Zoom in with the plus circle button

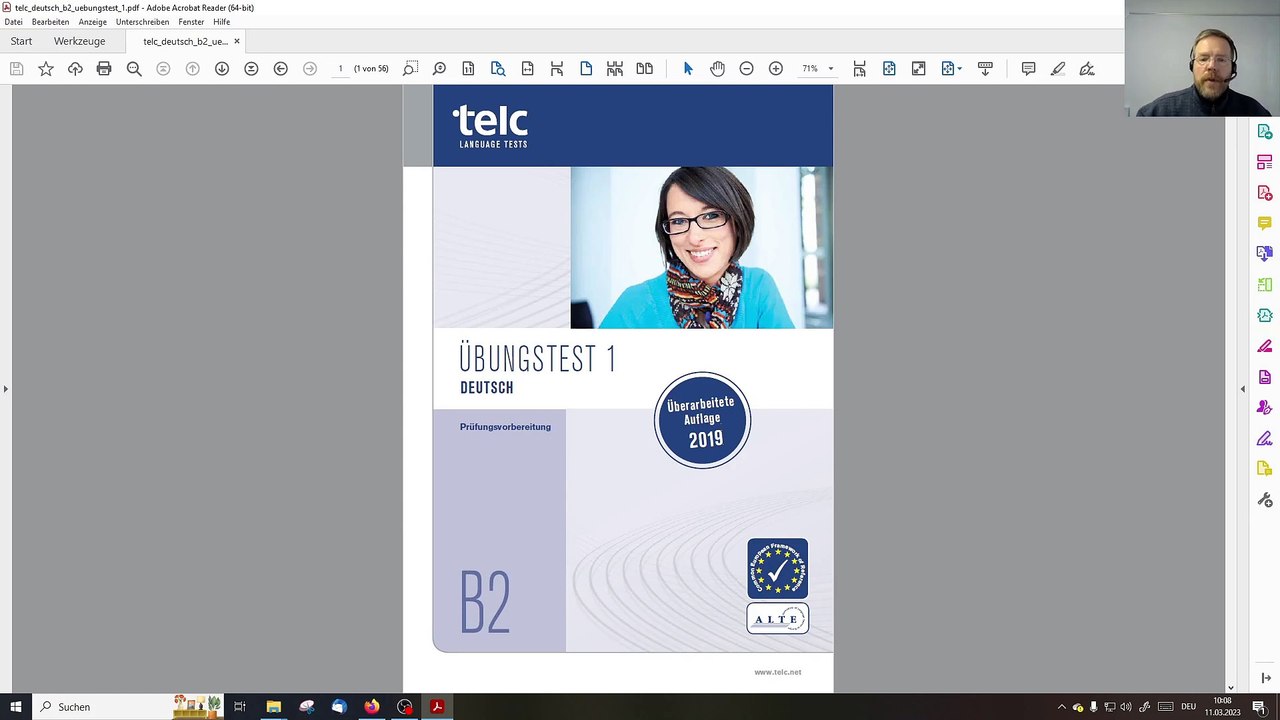pyautogui.click(x=776, y=68)
